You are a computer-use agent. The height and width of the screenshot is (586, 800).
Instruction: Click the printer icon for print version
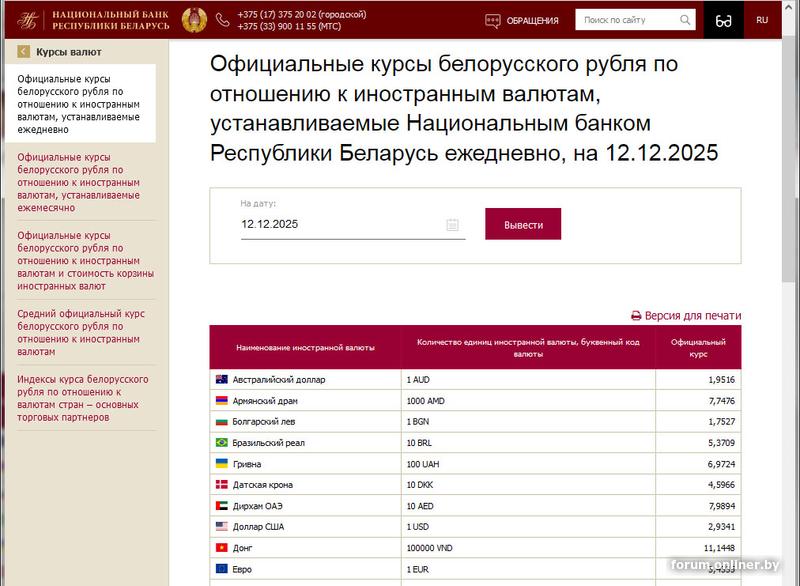click(x=636, y=316)
